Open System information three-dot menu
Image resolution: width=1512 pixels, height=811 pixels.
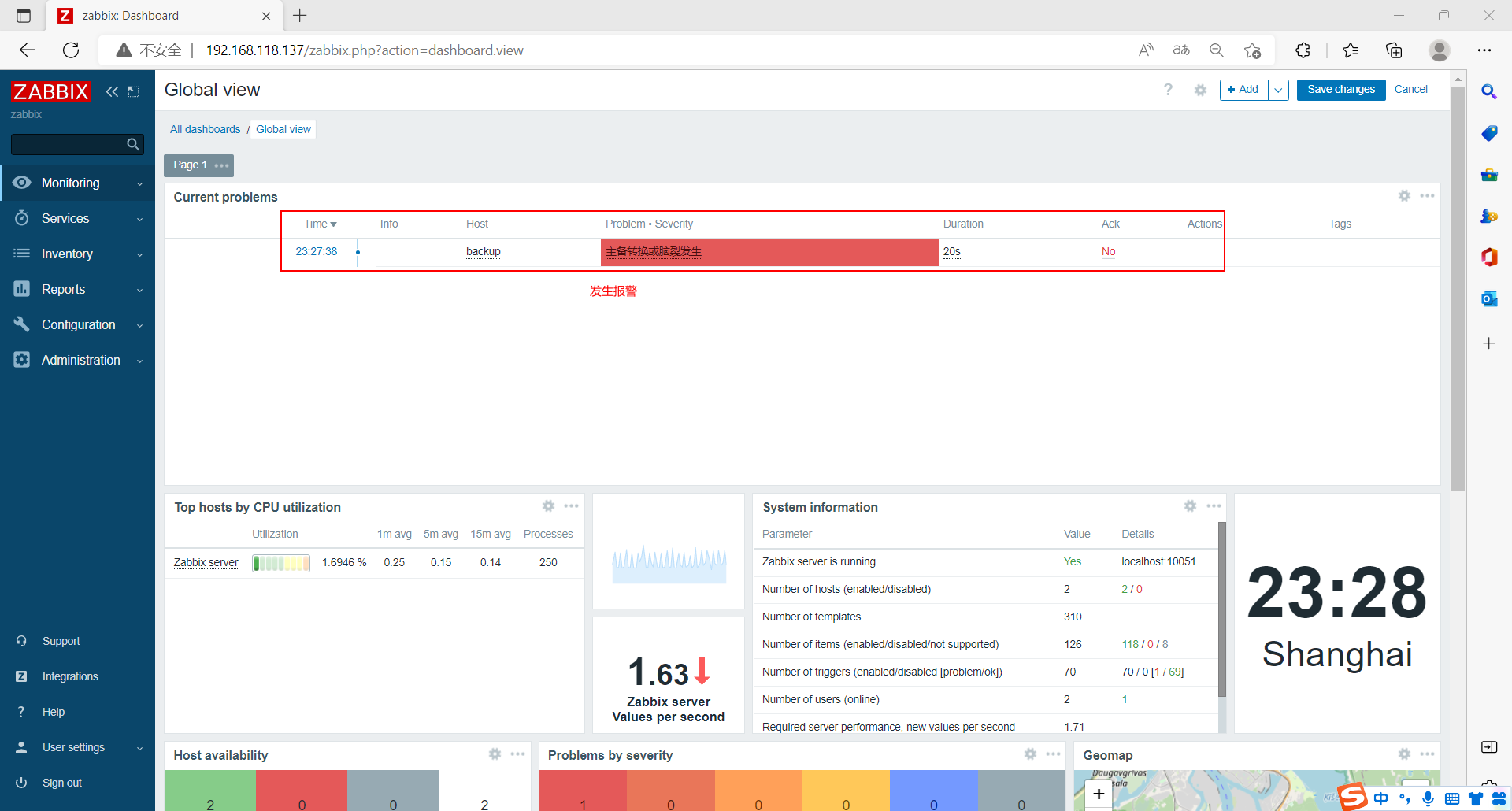click(x=1214, y=505)
